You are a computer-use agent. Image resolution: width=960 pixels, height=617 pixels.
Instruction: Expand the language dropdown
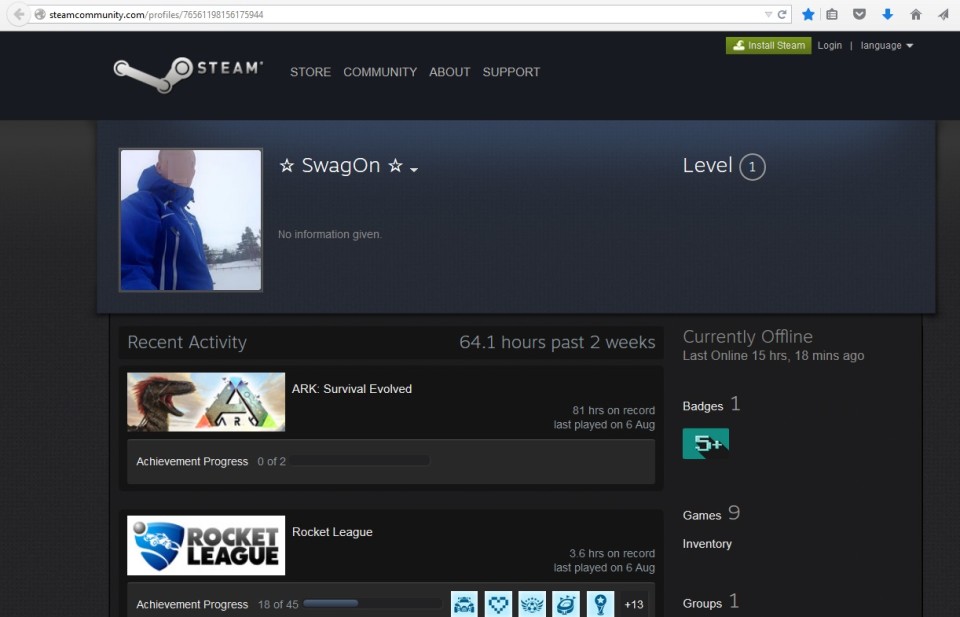(x=887, y=46)
